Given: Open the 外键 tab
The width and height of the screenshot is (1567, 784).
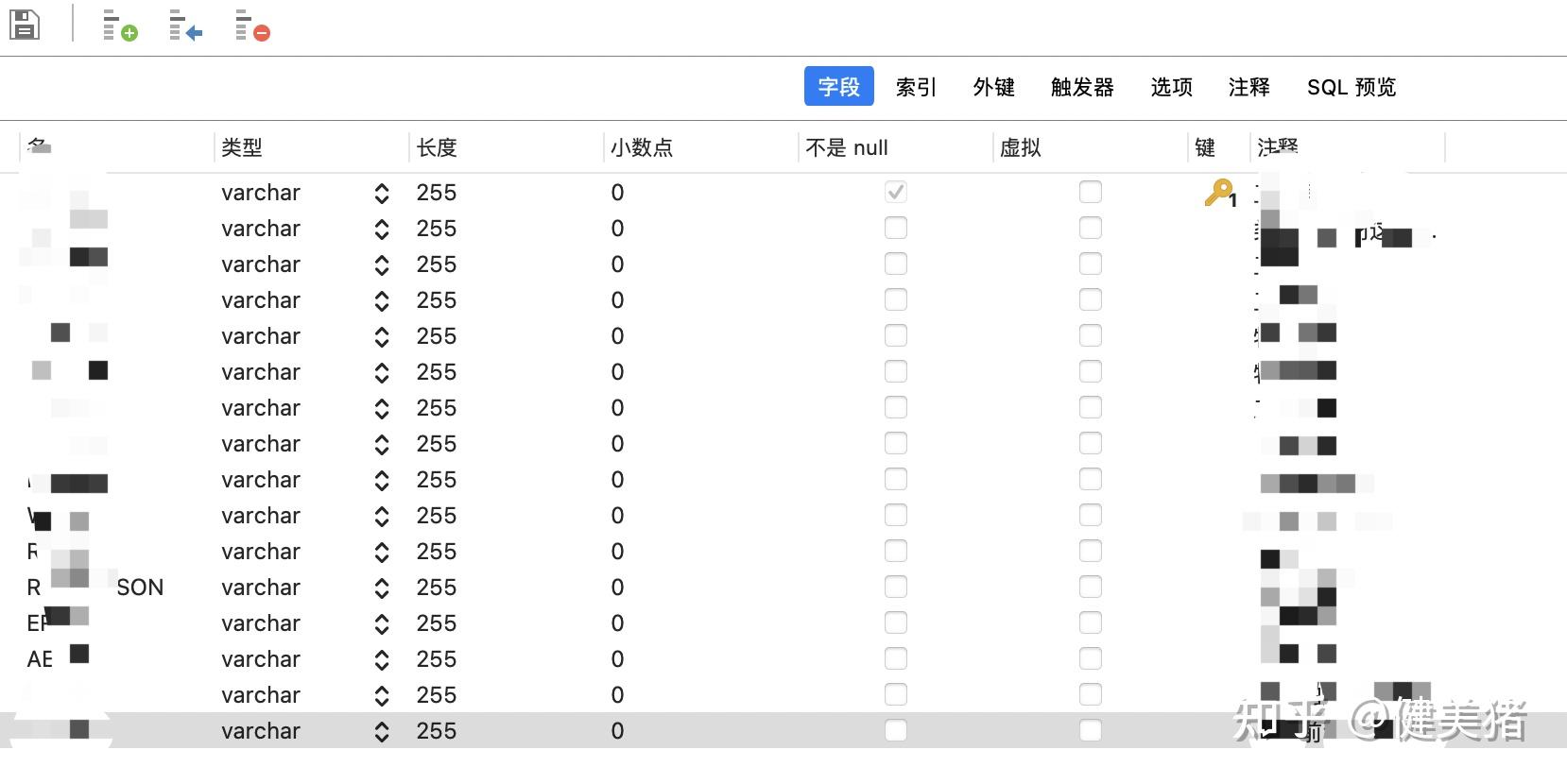Looking at the screenshot, I should tap(994, 87).
